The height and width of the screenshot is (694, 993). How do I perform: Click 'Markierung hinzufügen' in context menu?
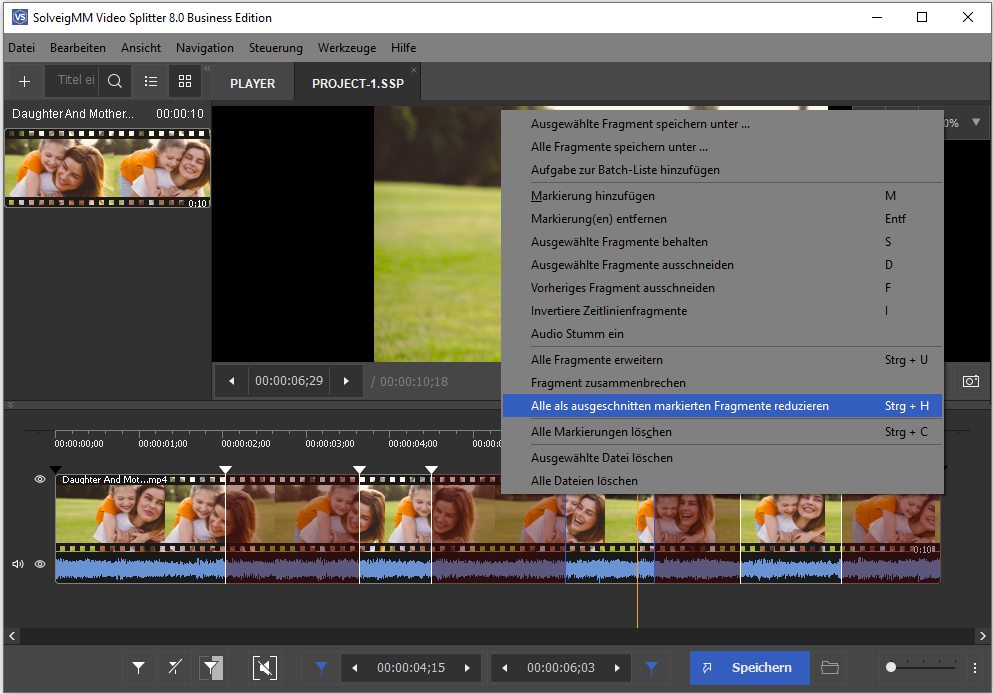coord(722,196)
